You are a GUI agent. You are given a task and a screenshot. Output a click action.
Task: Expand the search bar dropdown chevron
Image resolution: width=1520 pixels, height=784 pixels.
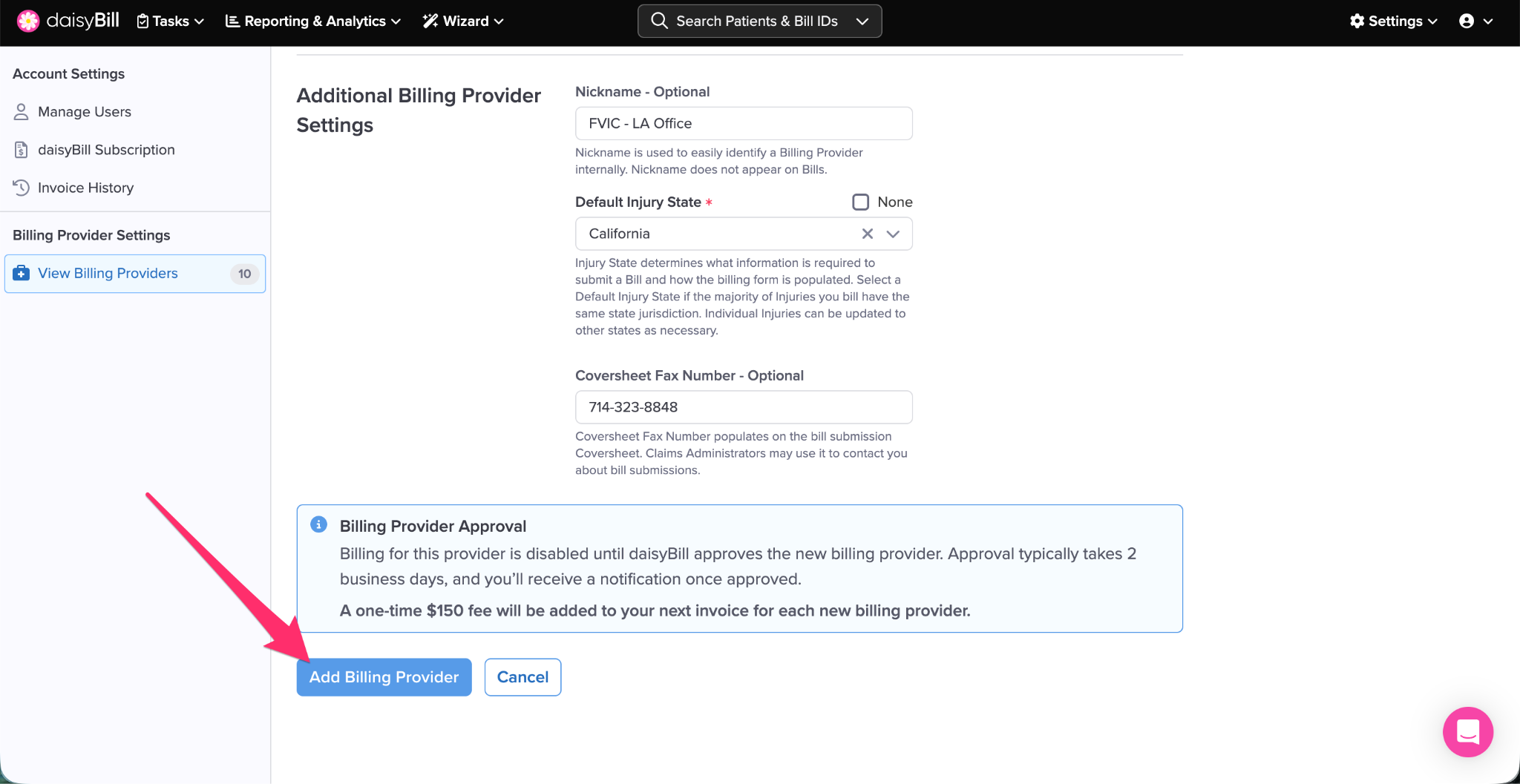862,21
